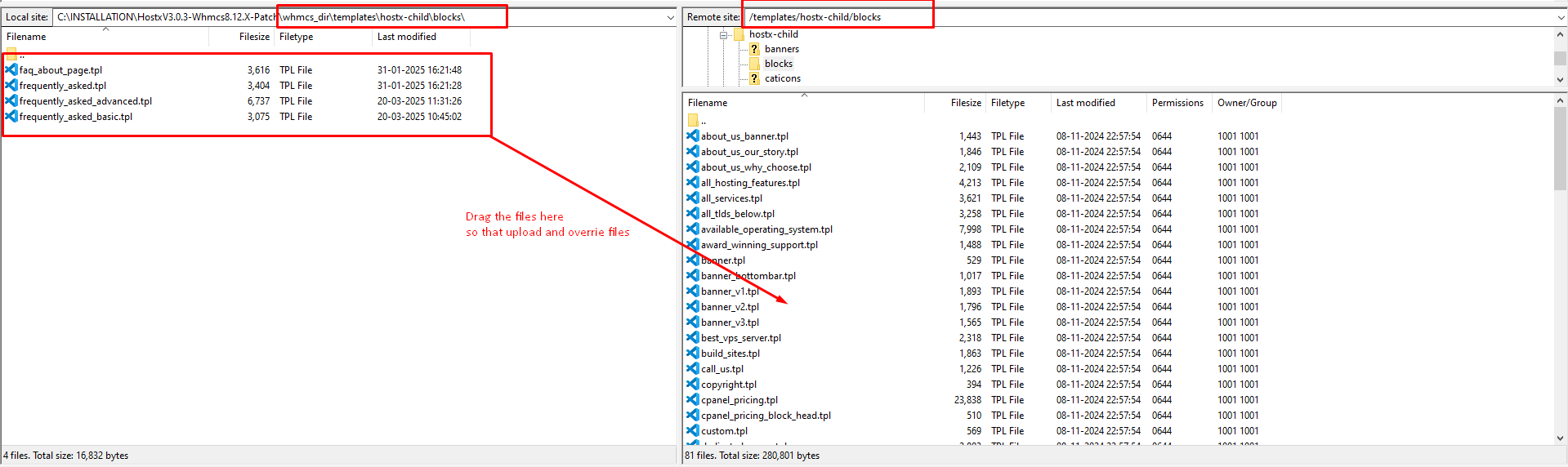Click the parent folder icon in local pane

click(11, 55)
